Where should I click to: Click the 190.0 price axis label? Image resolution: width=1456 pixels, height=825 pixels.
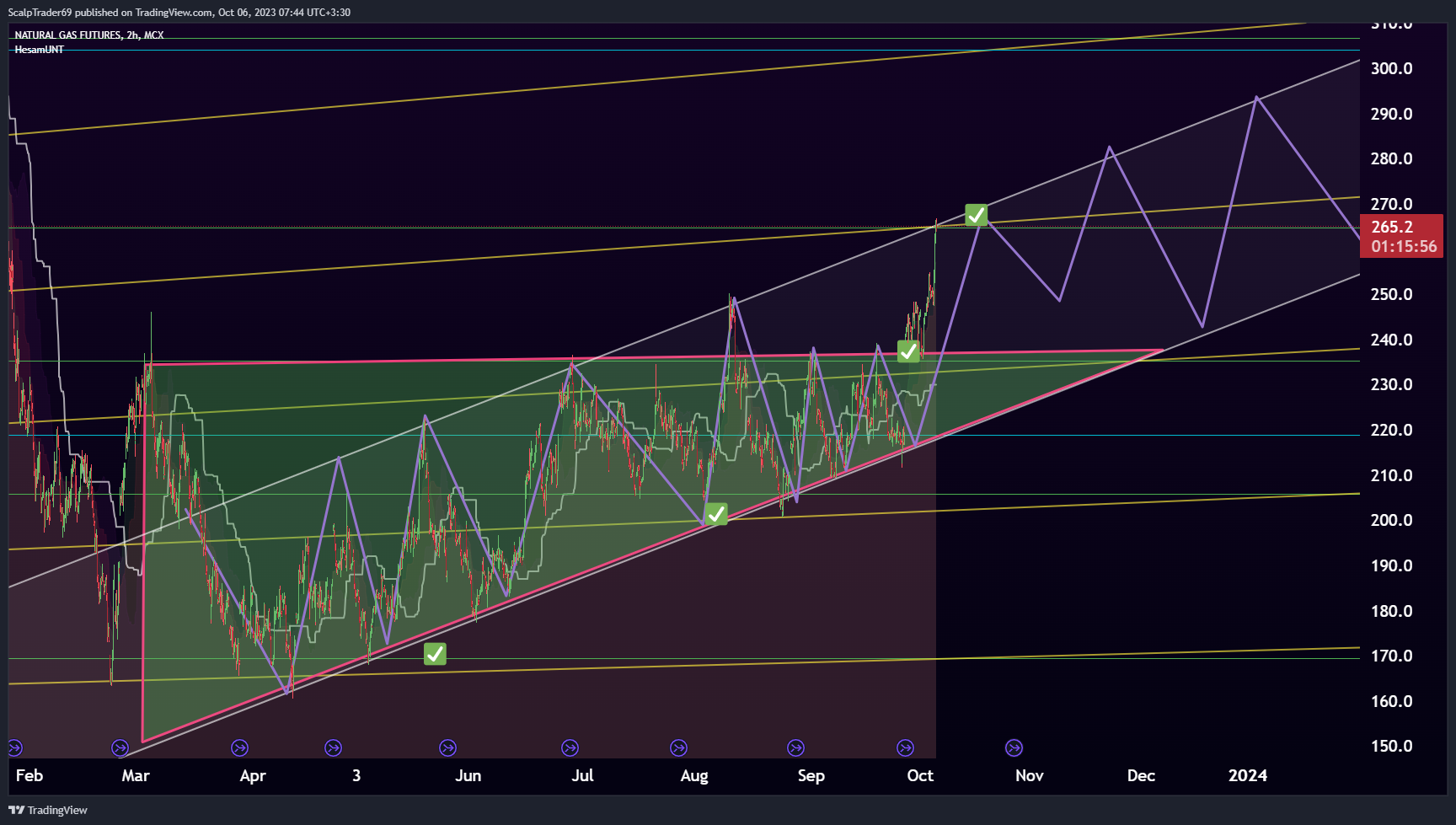click(x=1391, y=565)
